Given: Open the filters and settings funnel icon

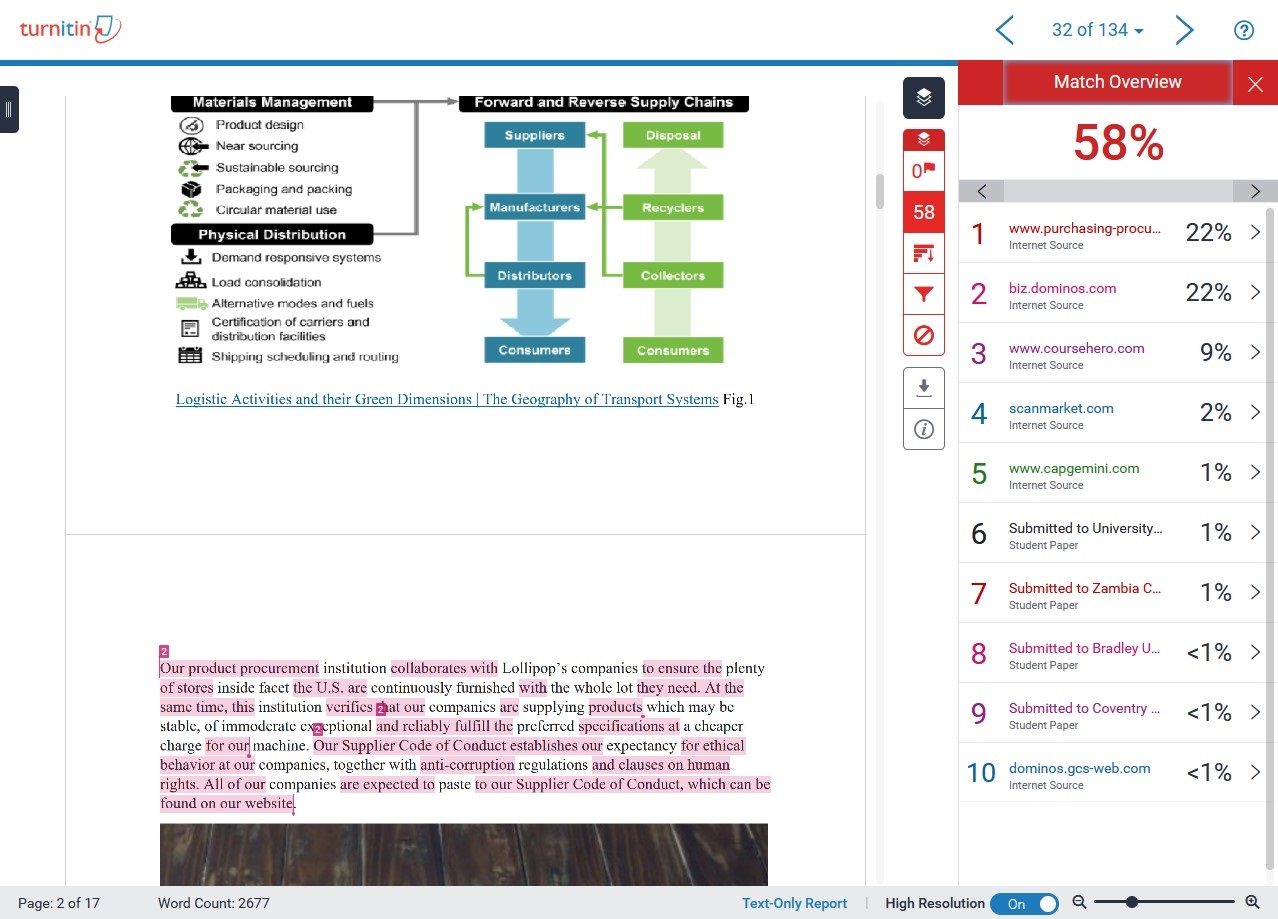Looking at the screenshot, I should pos(923,294).
